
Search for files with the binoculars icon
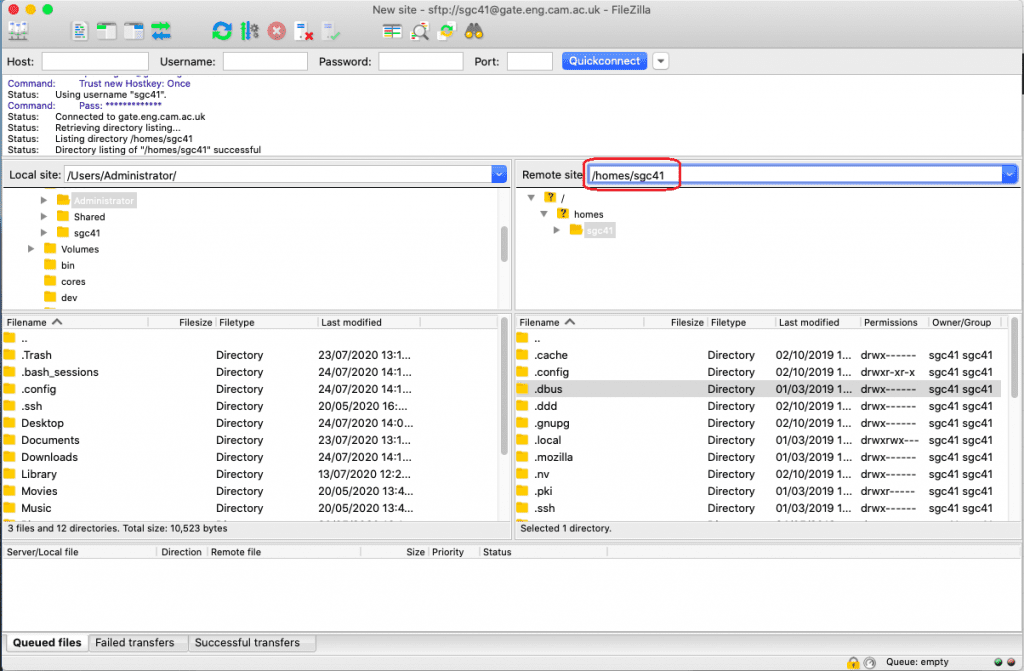pyautogui.click(x=474, y=30)
